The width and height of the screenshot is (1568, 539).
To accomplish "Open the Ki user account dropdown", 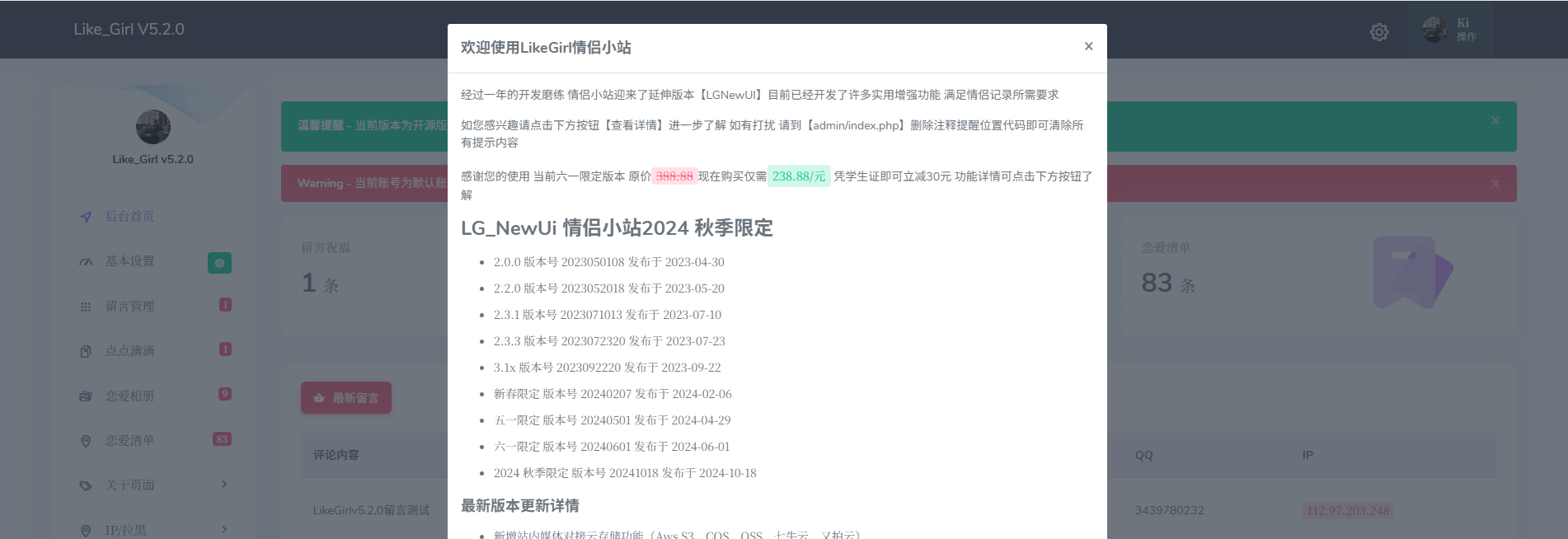I will click(x=1450, y=30).
